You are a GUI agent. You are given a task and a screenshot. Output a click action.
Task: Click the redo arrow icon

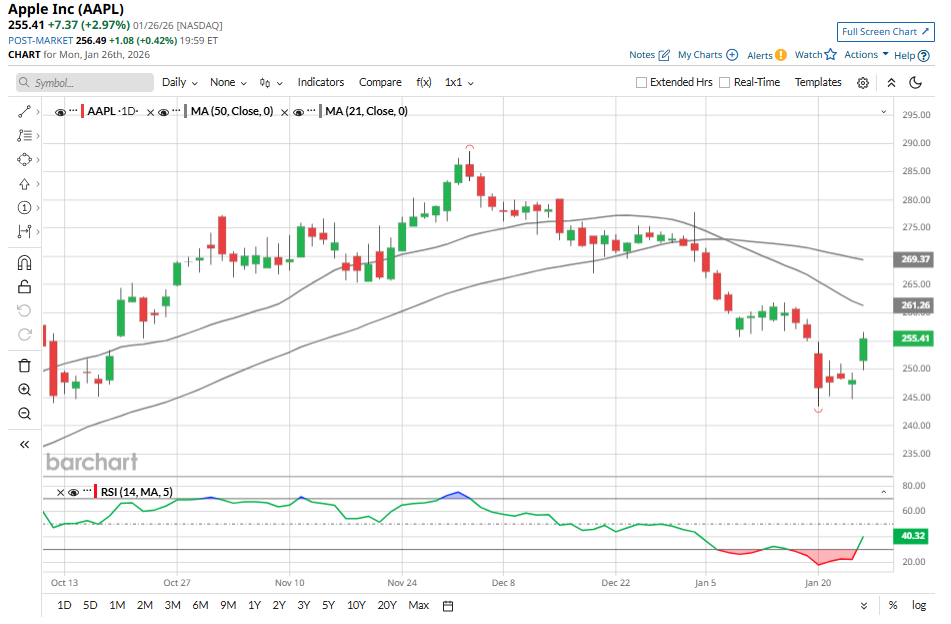click(x=24, y=334)
